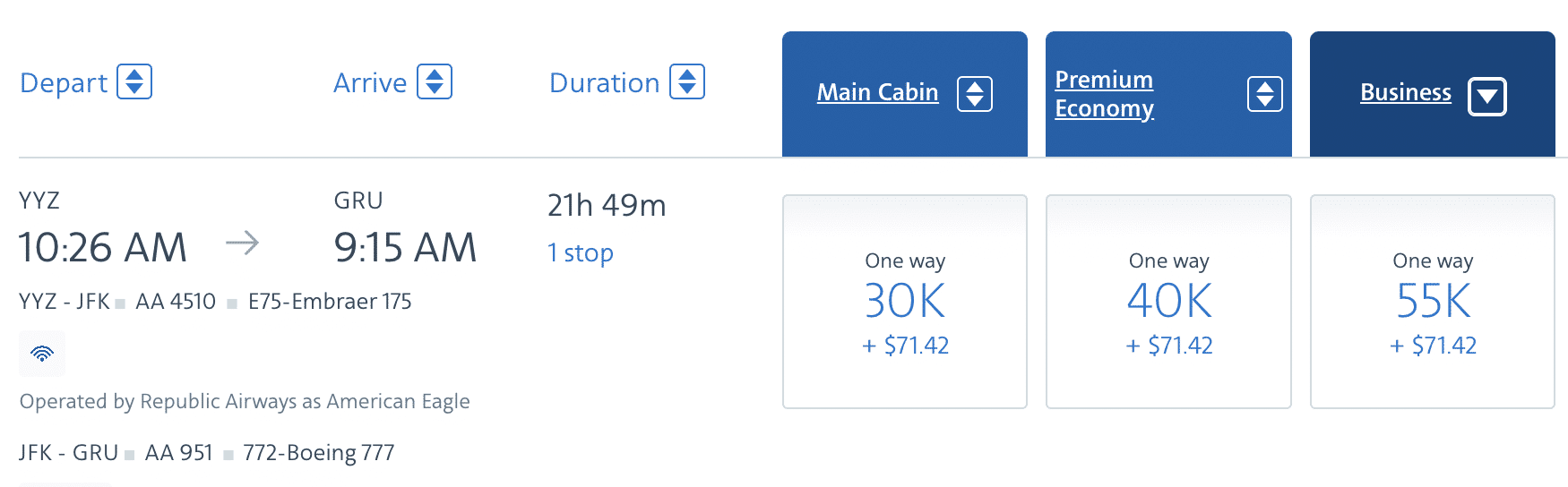Select the 55K Business fare
Screen dimensions: 1568x487
[x=1432, y=302]
